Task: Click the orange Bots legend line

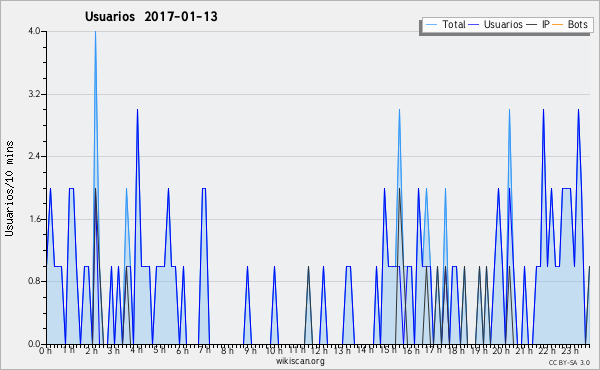Action: pos(558,25)
